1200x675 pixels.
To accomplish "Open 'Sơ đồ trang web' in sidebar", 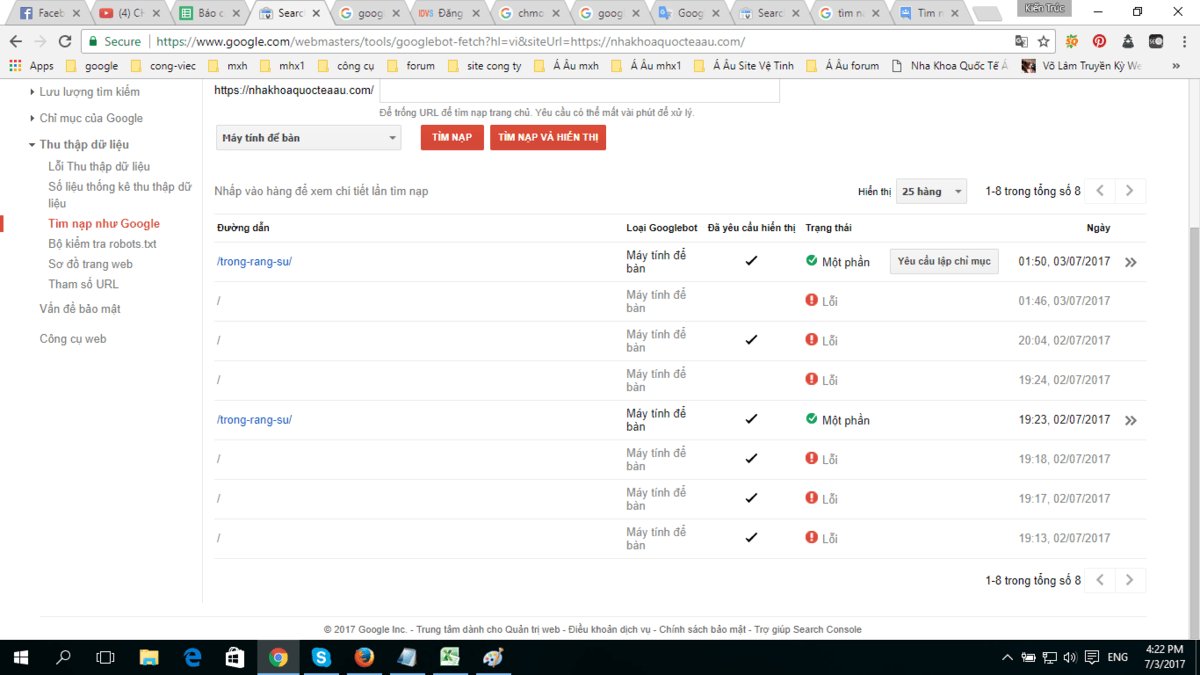I will (x=90, y=264).
